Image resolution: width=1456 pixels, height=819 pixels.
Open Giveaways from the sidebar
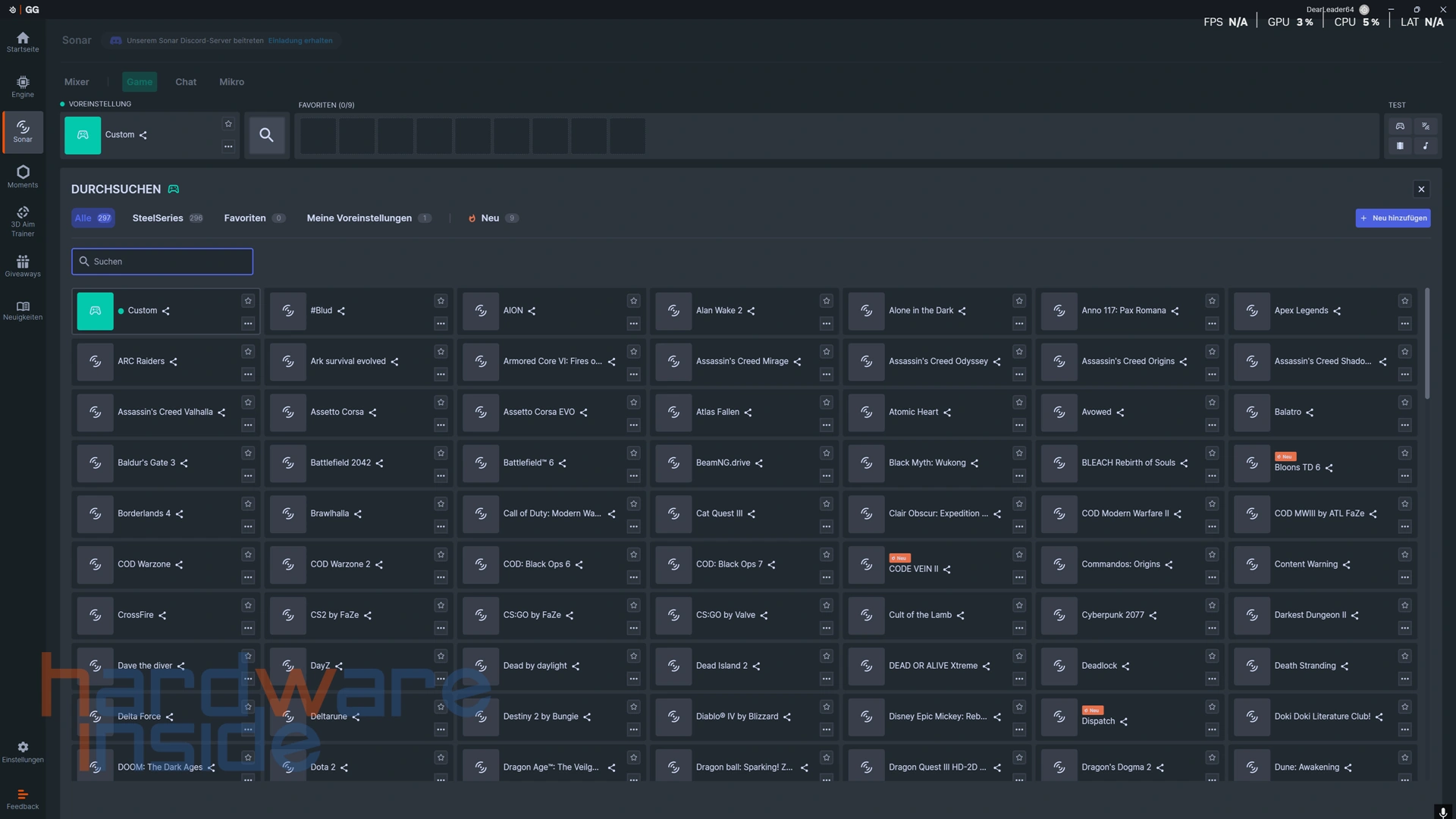[23, 265]
